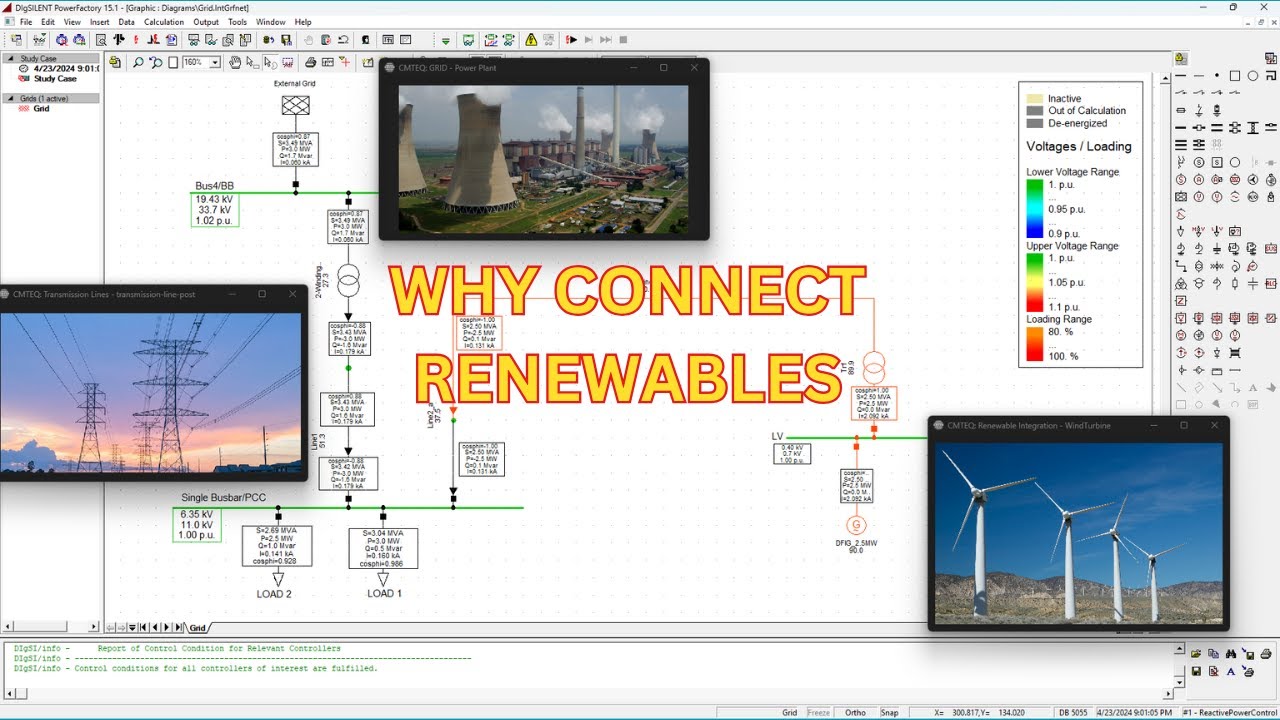Click save icon in output window toolbar
Image resolution: width=1280 pixels, height=720 pixels.
(x=1196, y=671)
